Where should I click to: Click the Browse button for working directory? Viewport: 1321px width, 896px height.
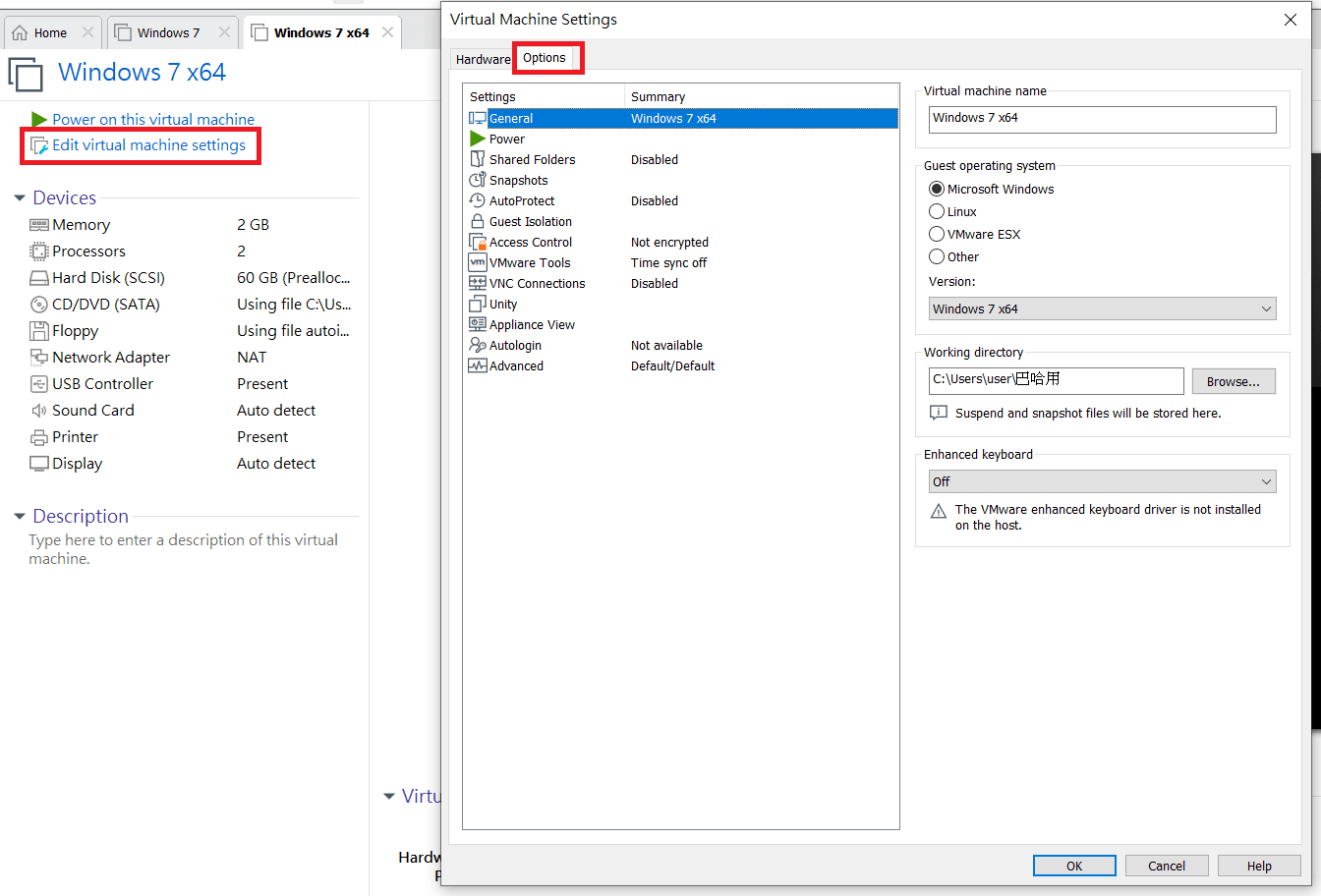tap(1233, 381)
